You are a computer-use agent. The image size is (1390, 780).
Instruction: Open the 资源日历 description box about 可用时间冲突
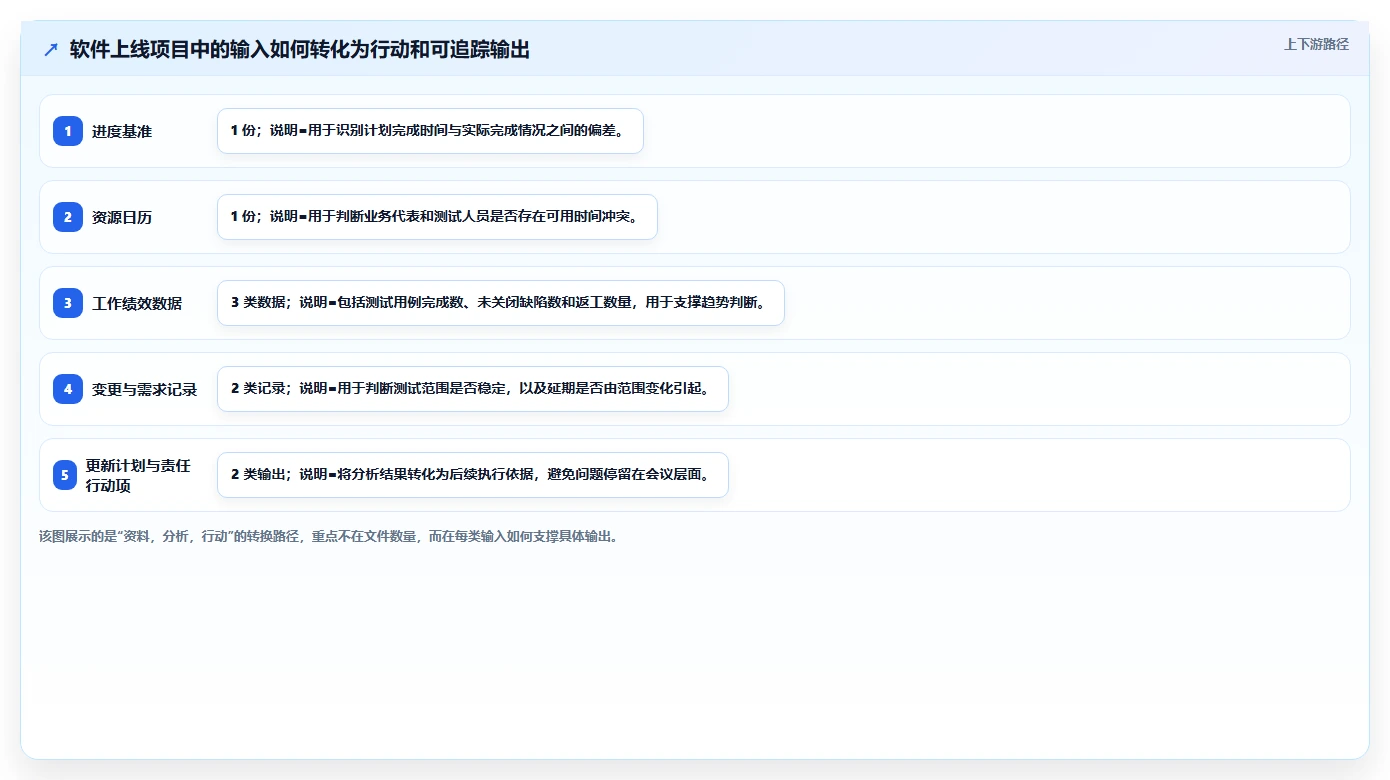(437, 217)
